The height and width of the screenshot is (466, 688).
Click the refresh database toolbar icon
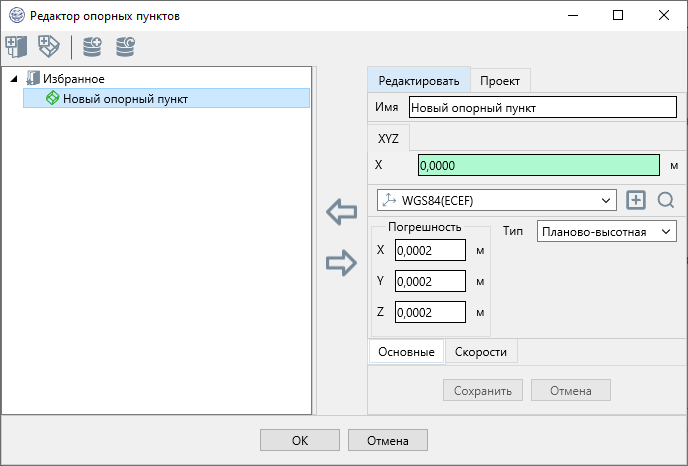[x=126, y=46]
